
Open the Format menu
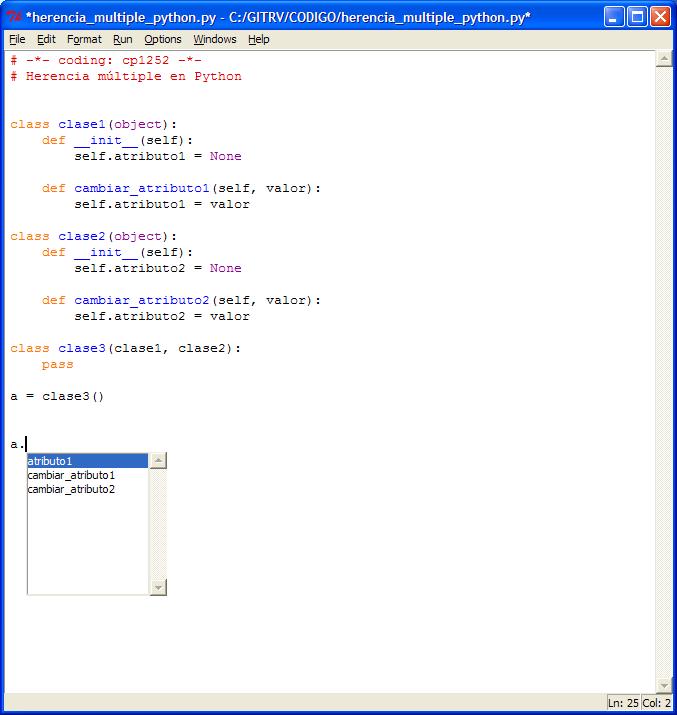tap(84, 39)
